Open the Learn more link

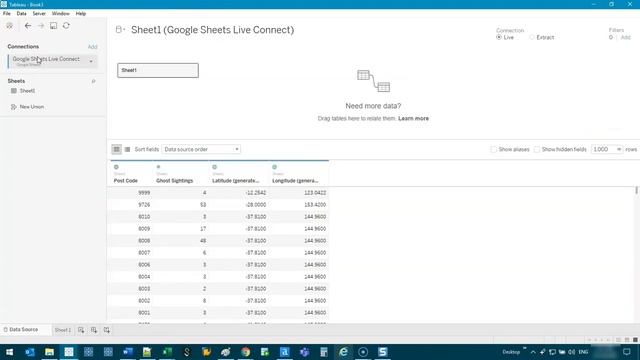(413, 118)
